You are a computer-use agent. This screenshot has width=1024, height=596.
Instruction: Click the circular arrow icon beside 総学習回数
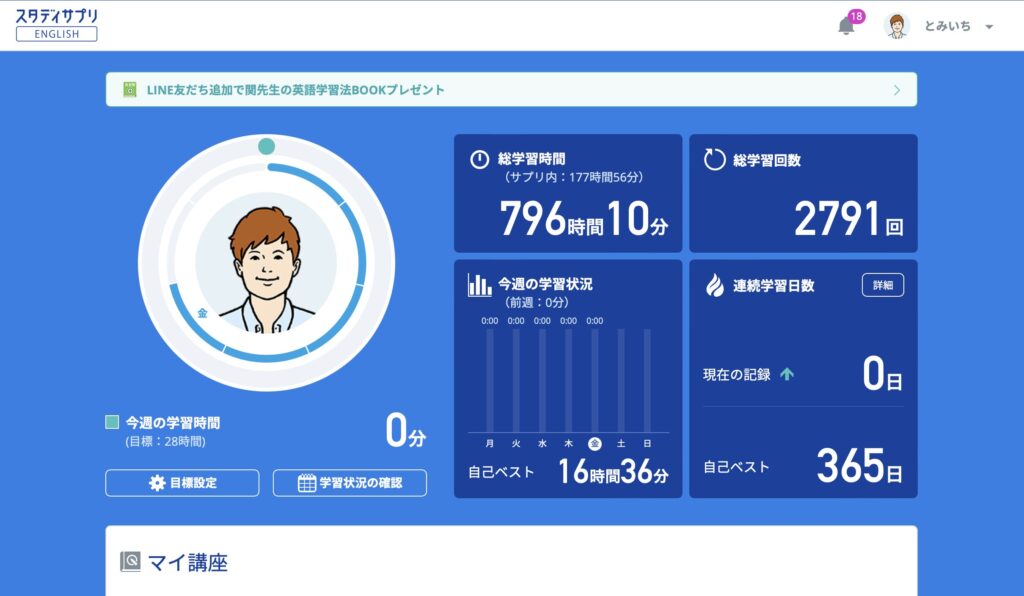pos(714,159)
